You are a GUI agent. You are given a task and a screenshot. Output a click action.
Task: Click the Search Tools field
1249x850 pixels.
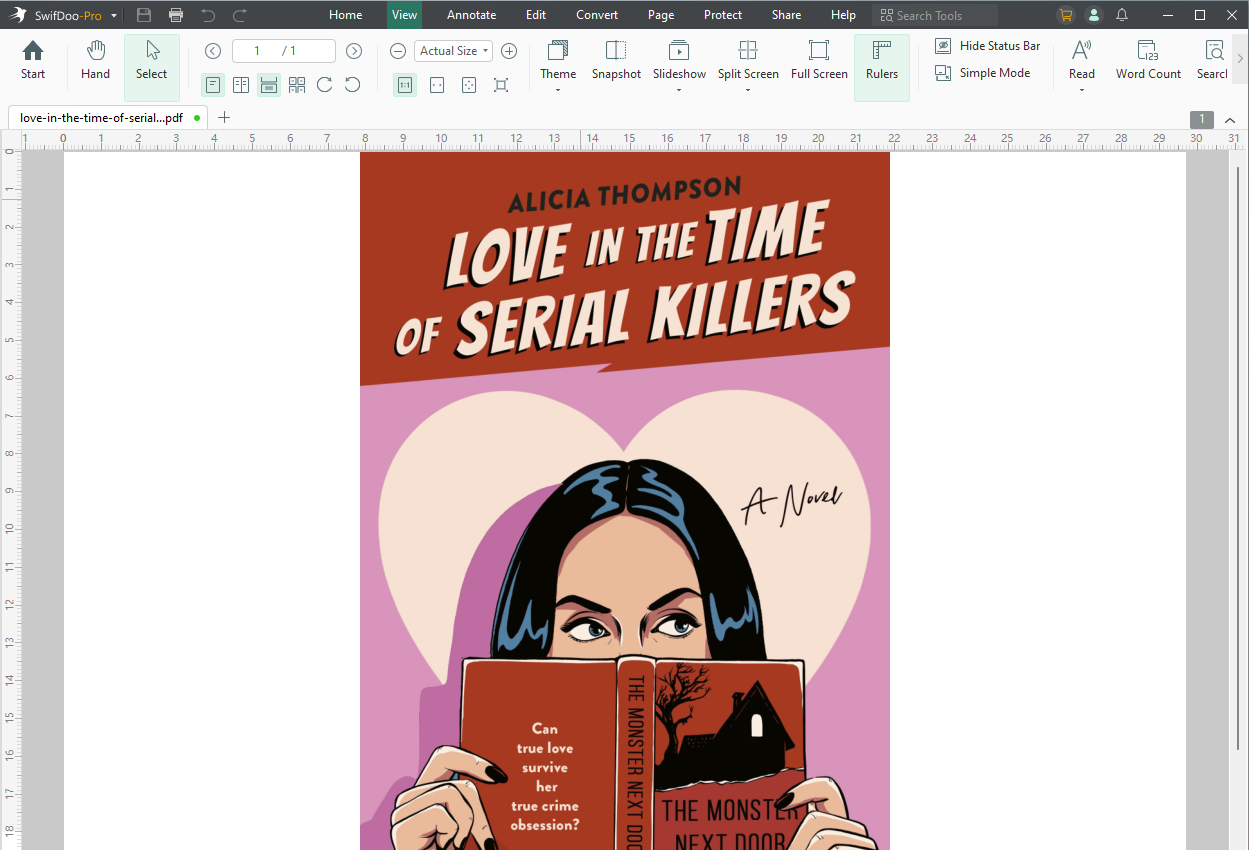(935, 15)
